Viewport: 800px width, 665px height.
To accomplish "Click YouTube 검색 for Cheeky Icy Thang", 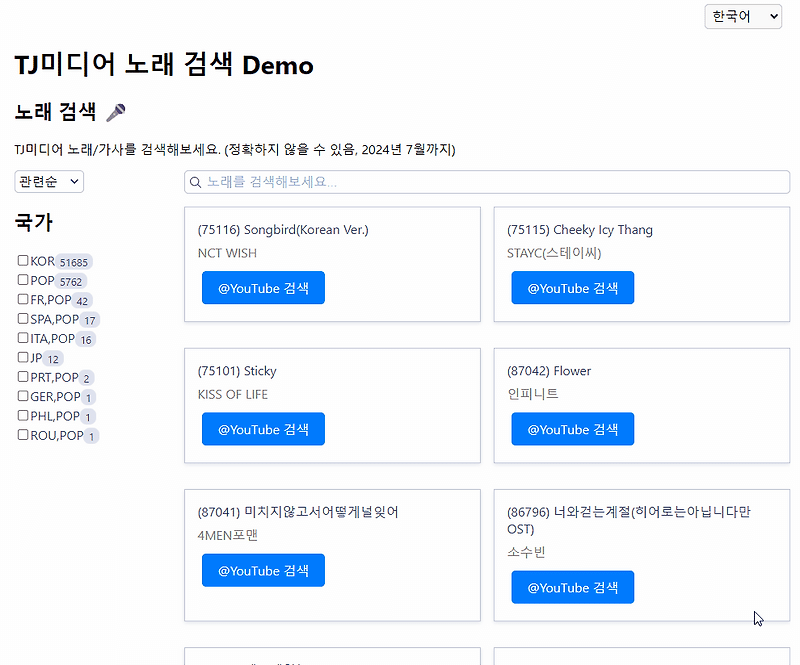I will coord(572,287).
